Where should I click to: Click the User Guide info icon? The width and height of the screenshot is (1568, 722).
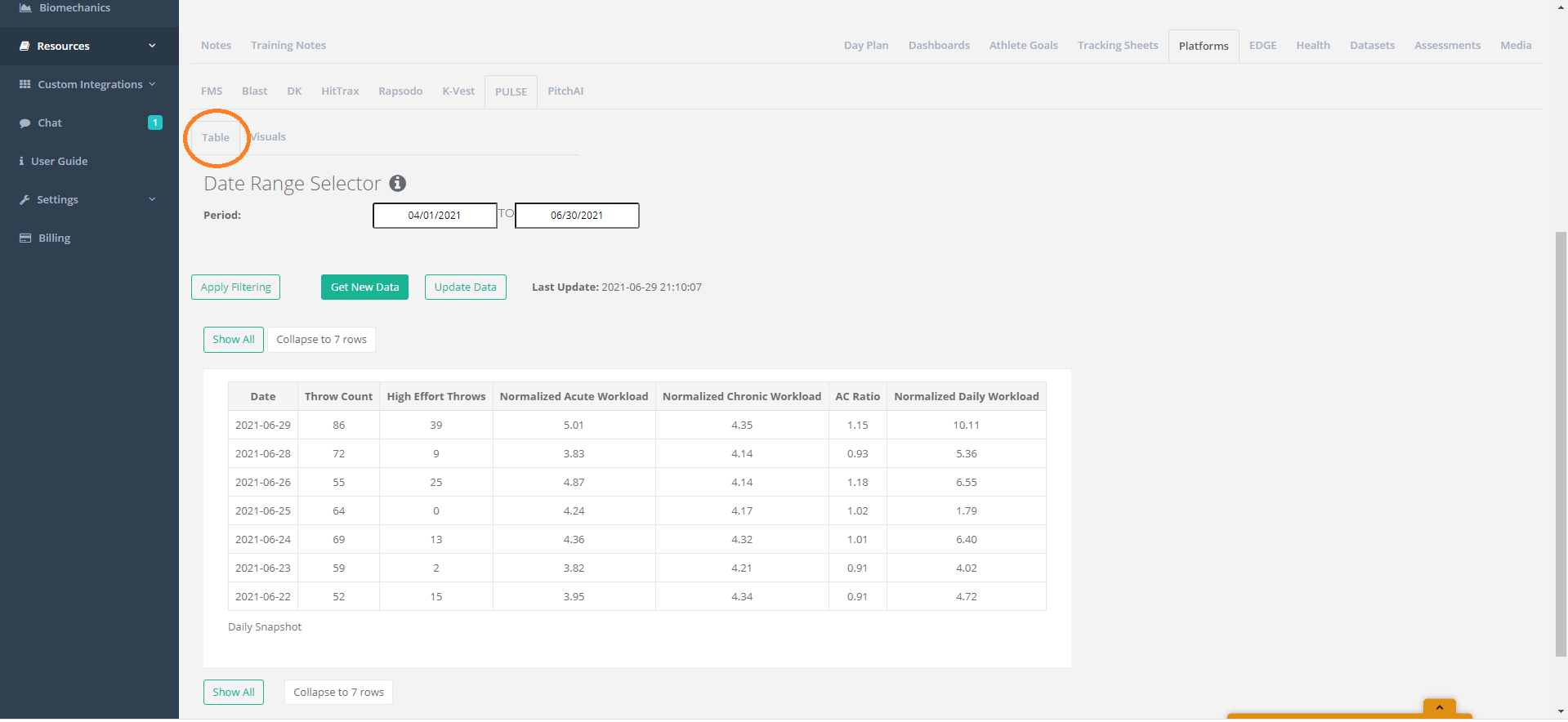click(x=21, y=162)
